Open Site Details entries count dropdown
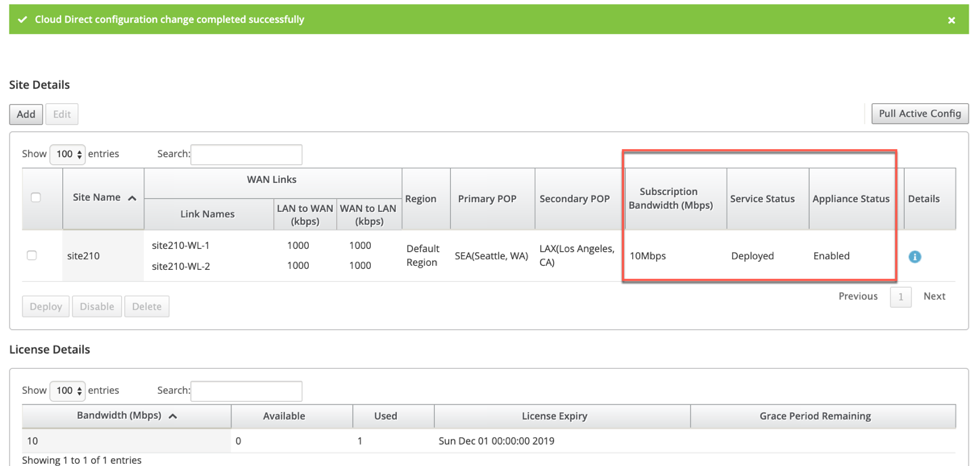This screenshot has height=466, width=974. point(67,154)
